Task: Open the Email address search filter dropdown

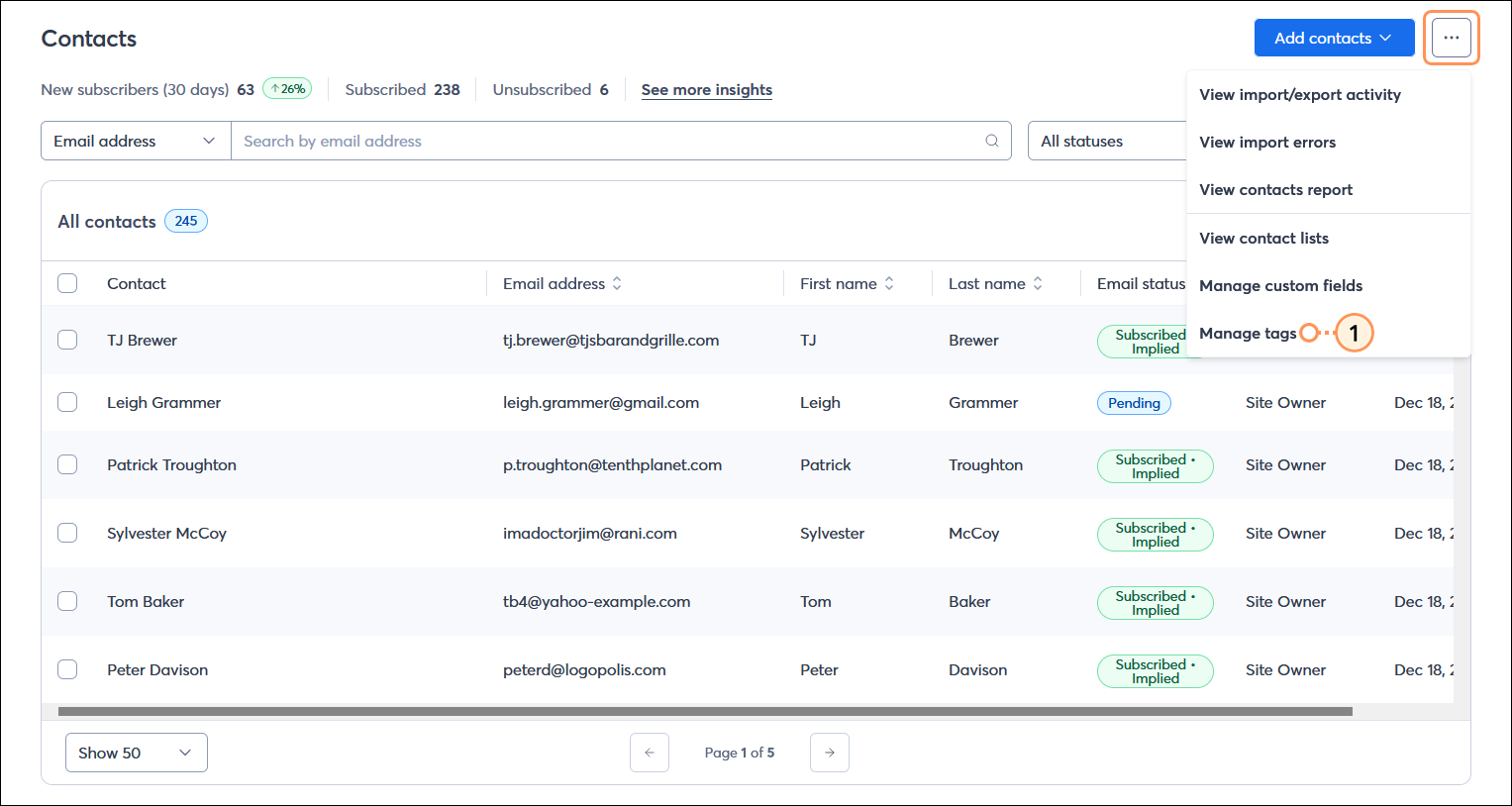Action: [135, 141]
